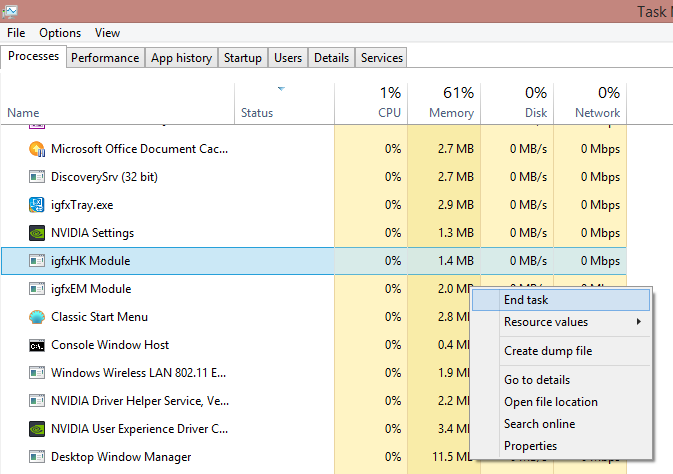Select the Microsoft Office Document Cac... row
673x474 pixels.
(x=314, y=149)
